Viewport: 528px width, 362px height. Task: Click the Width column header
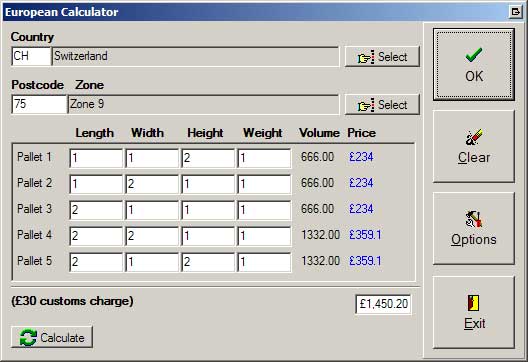coord(147,133)
